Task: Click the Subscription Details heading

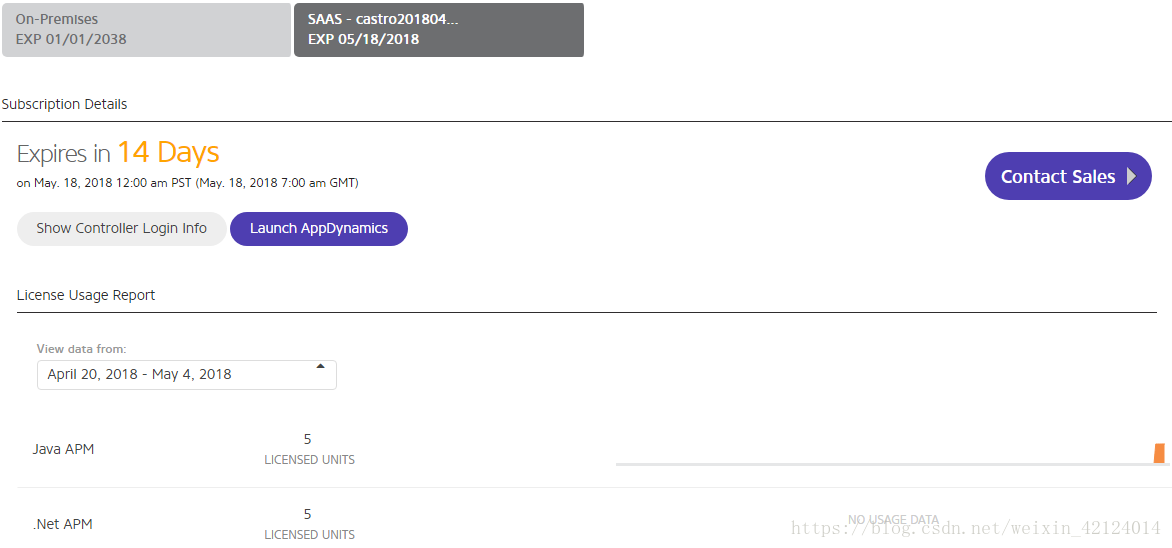Action: point(64,104)
